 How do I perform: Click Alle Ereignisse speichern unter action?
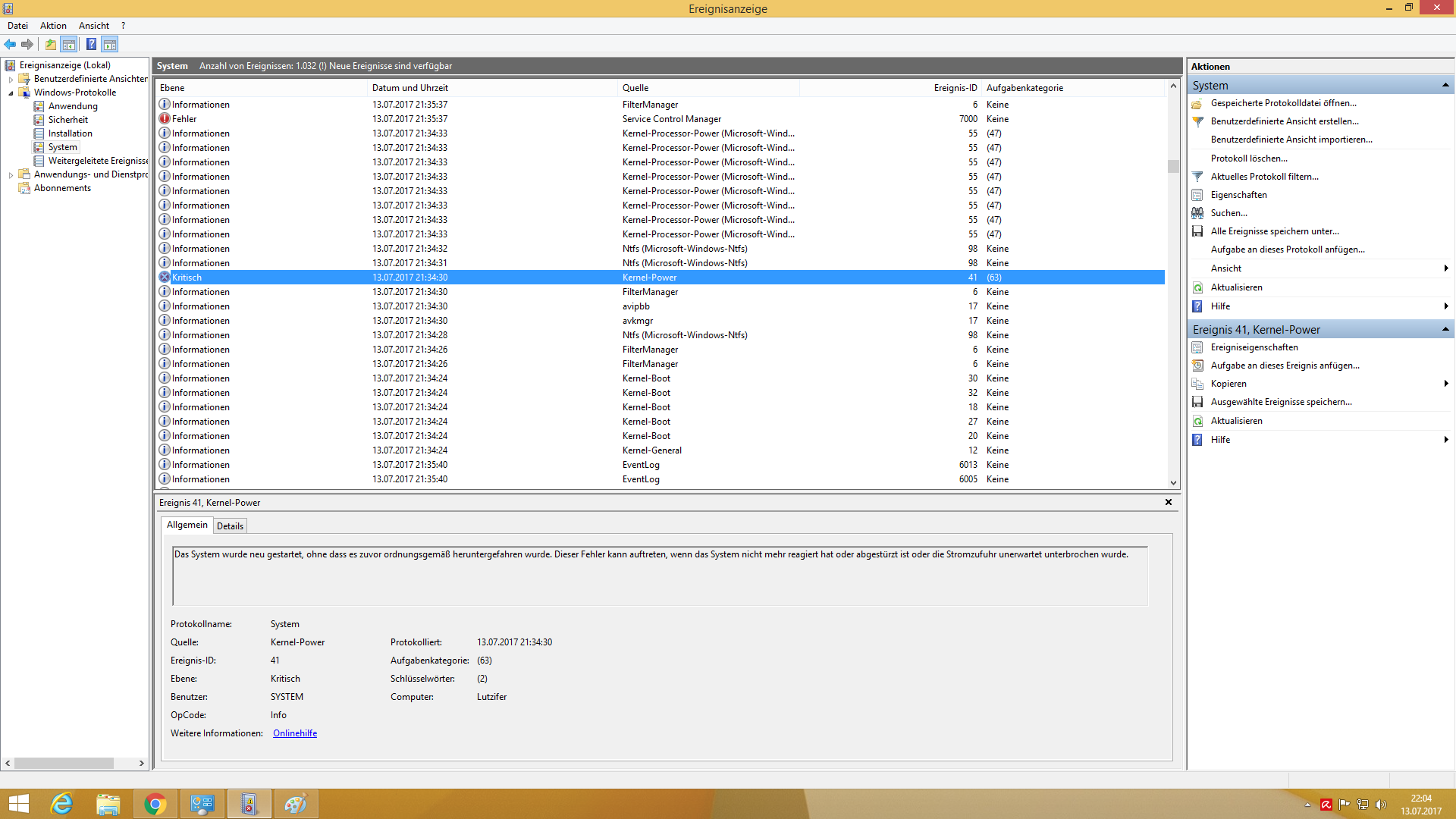tap(1274, 231)
